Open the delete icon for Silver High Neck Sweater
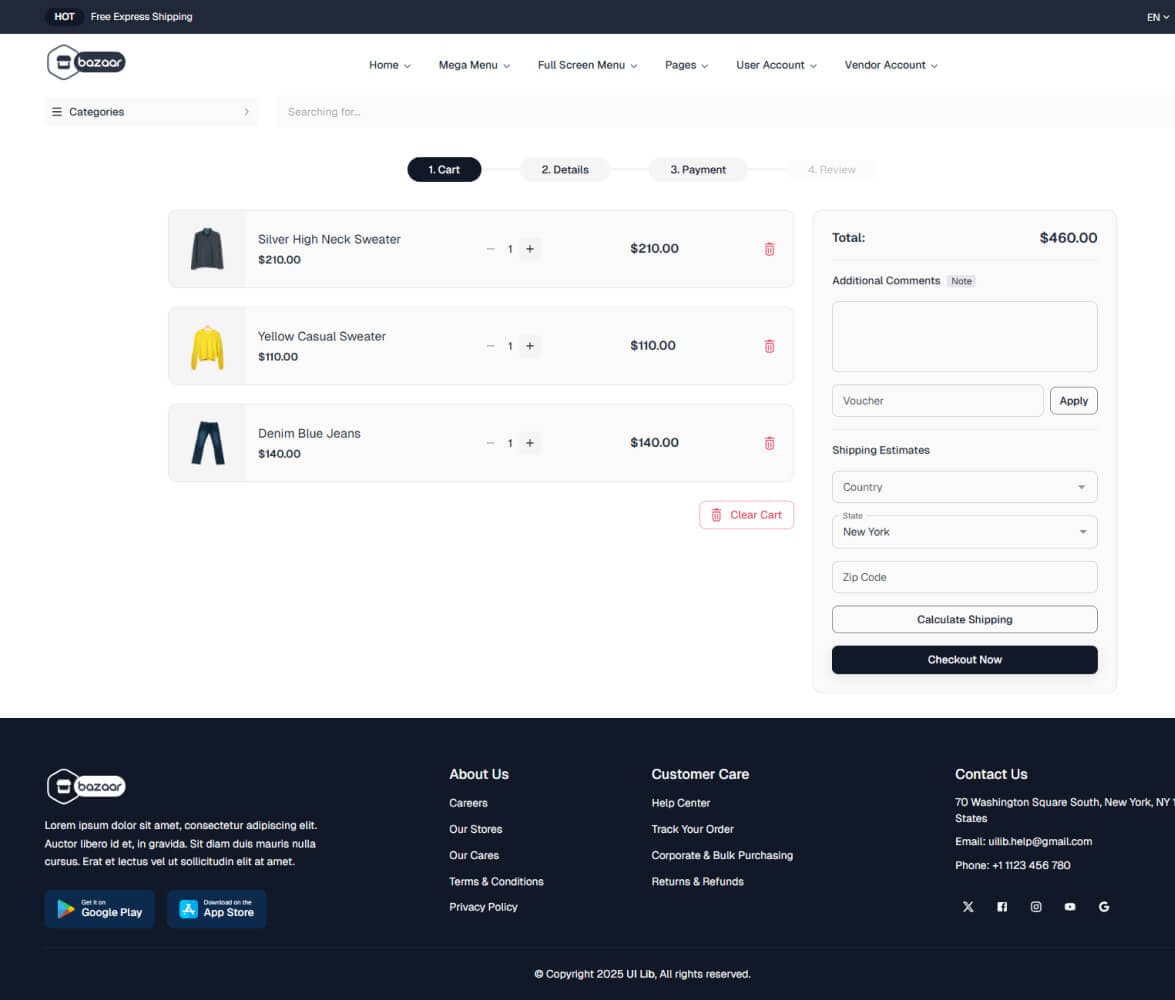1175x1000 pixels. 769,249
